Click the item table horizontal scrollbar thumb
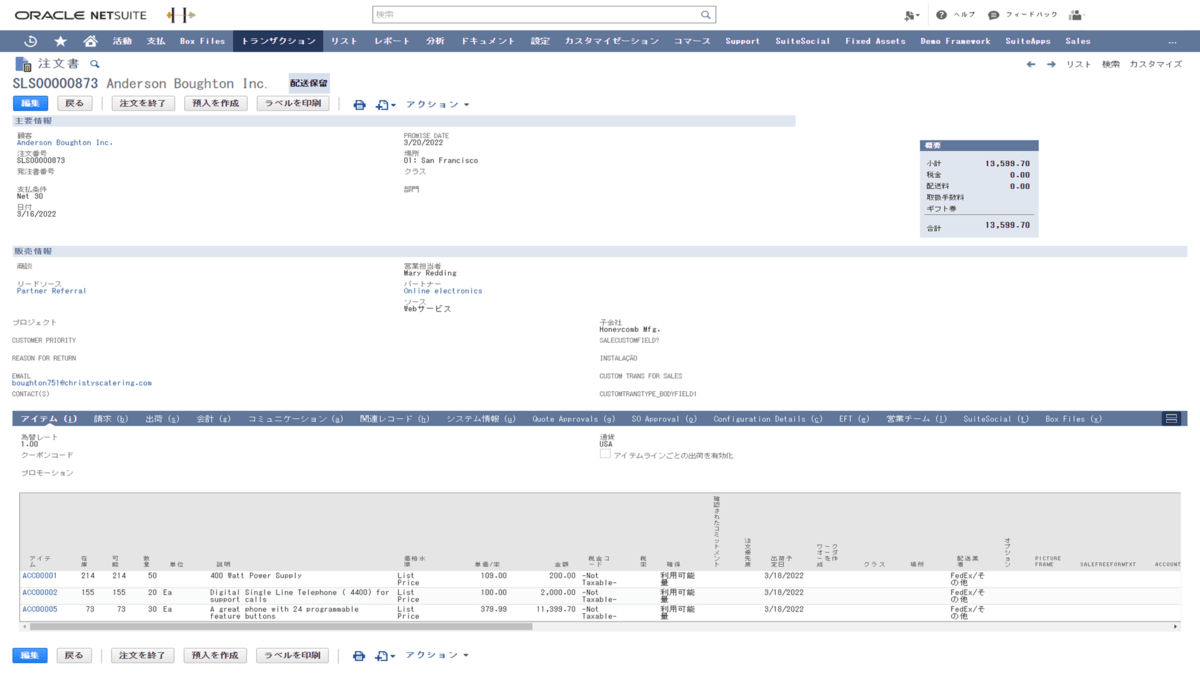 281,627
